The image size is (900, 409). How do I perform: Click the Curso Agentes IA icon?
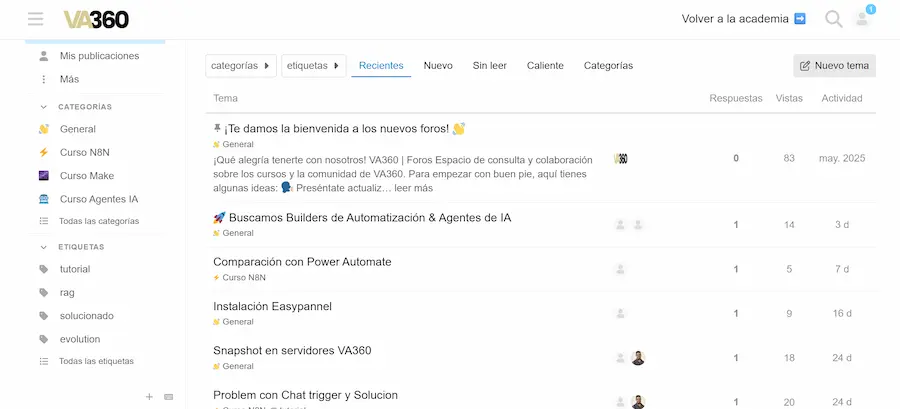pos(44,199)
